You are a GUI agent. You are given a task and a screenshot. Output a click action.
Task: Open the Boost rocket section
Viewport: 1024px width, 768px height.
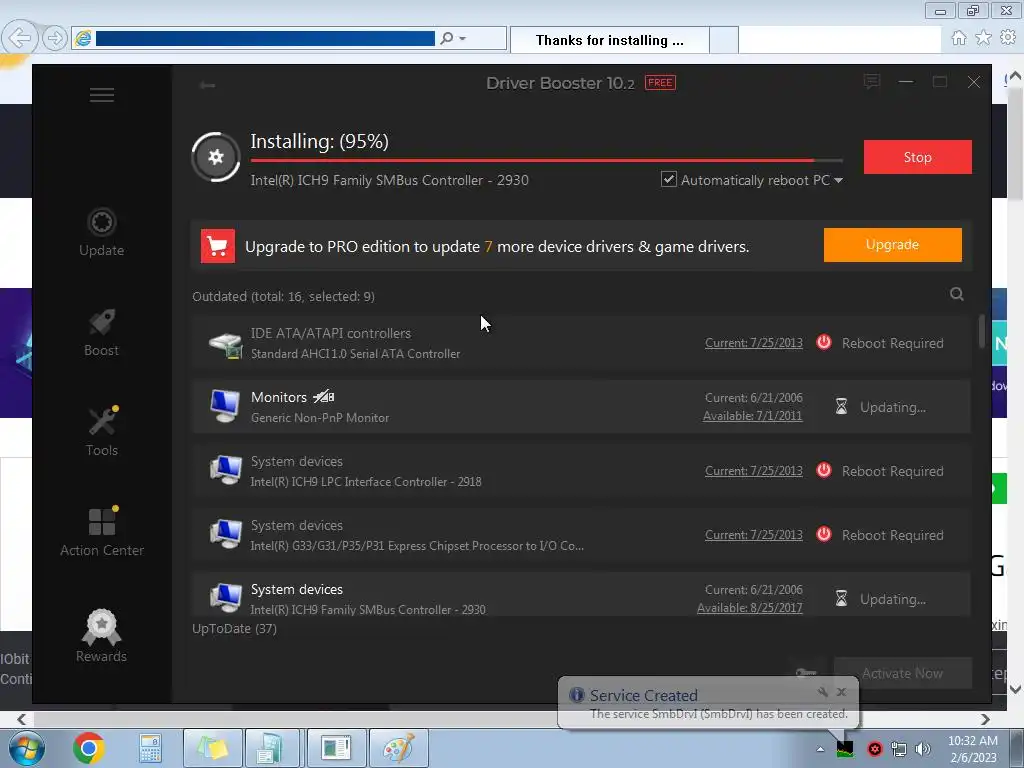101,332
